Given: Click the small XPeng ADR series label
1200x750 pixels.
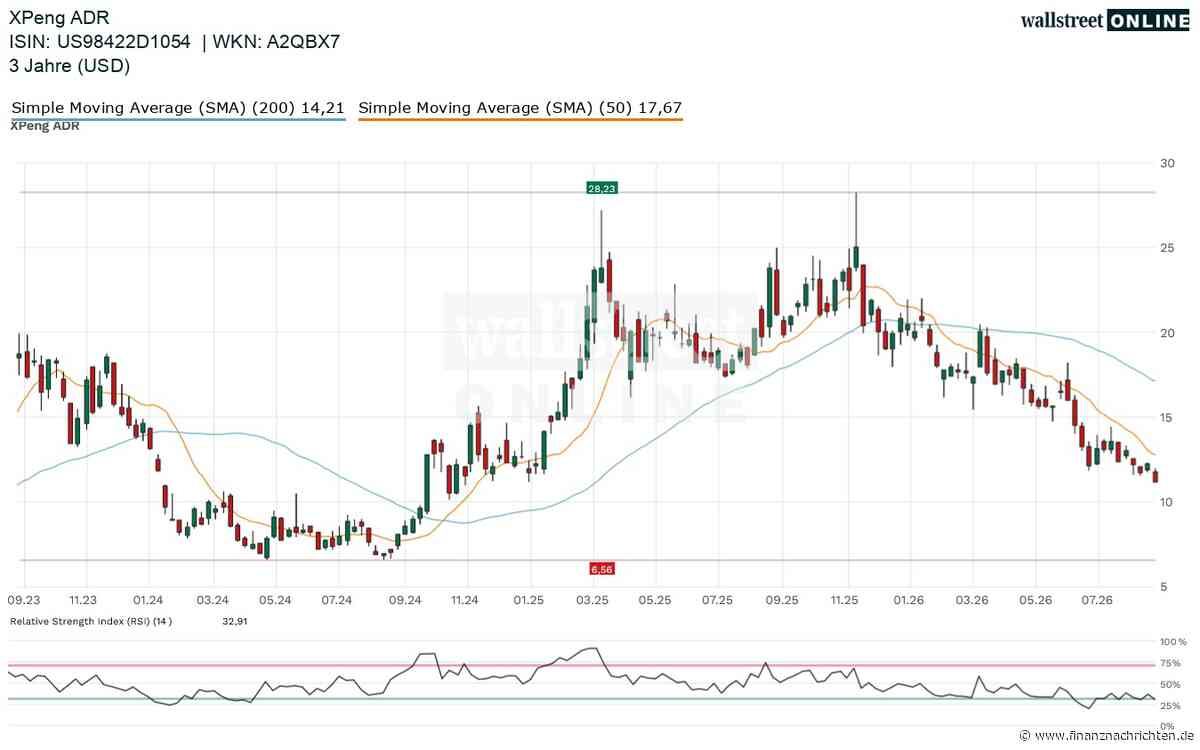Looking at the screenshot, I should (45, 126).
